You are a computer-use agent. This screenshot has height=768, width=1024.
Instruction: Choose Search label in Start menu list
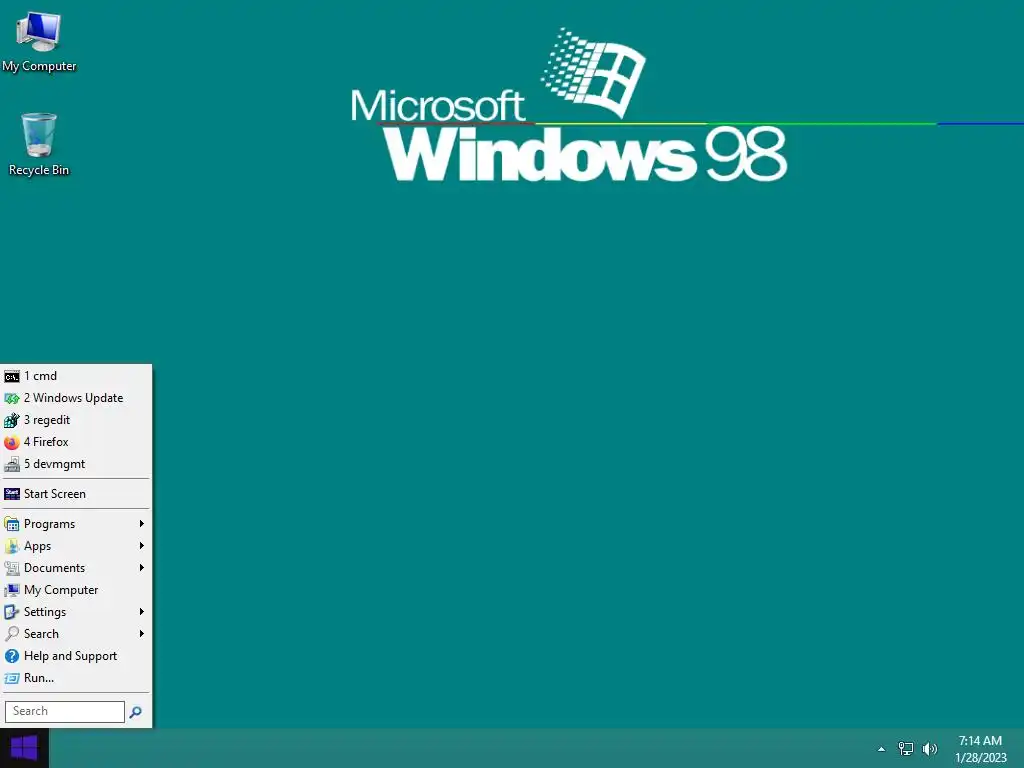[x=41, y=634]
